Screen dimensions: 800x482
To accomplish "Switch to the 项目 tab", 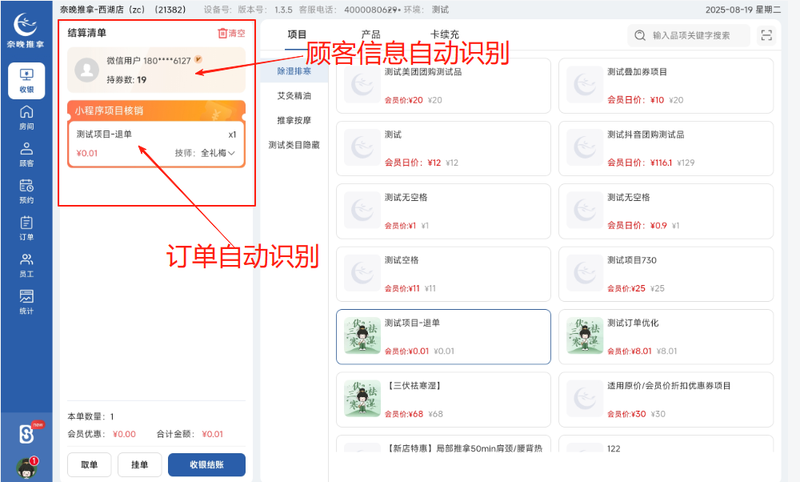I will pos(297,34).
